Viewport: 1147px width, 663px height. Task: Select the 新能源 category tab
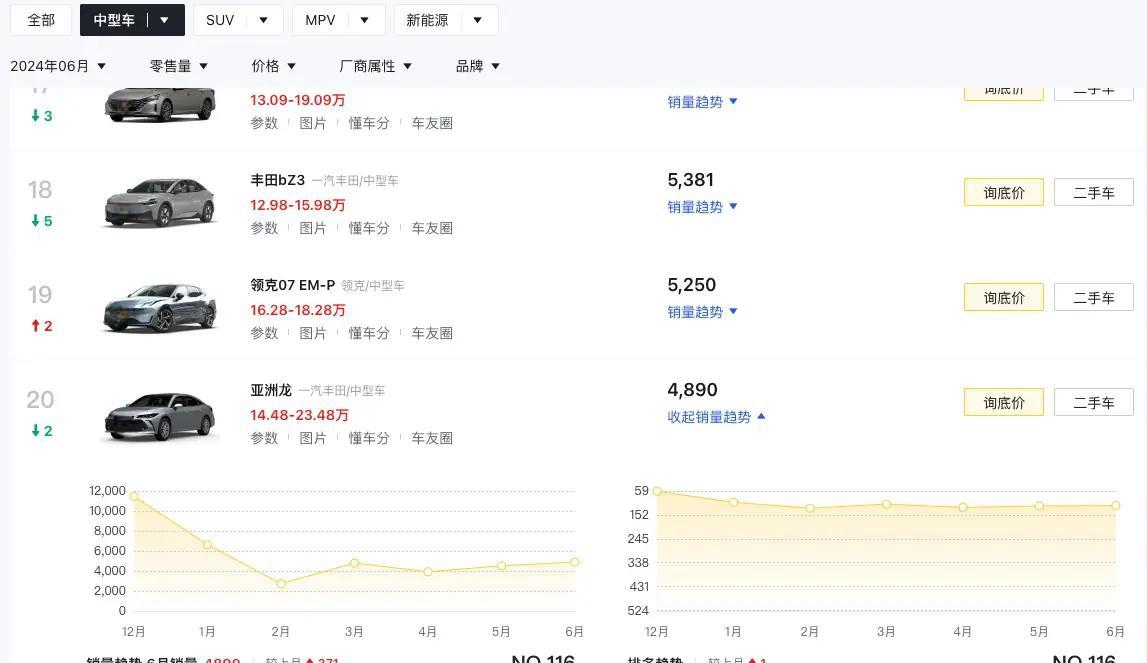point(427,20)
